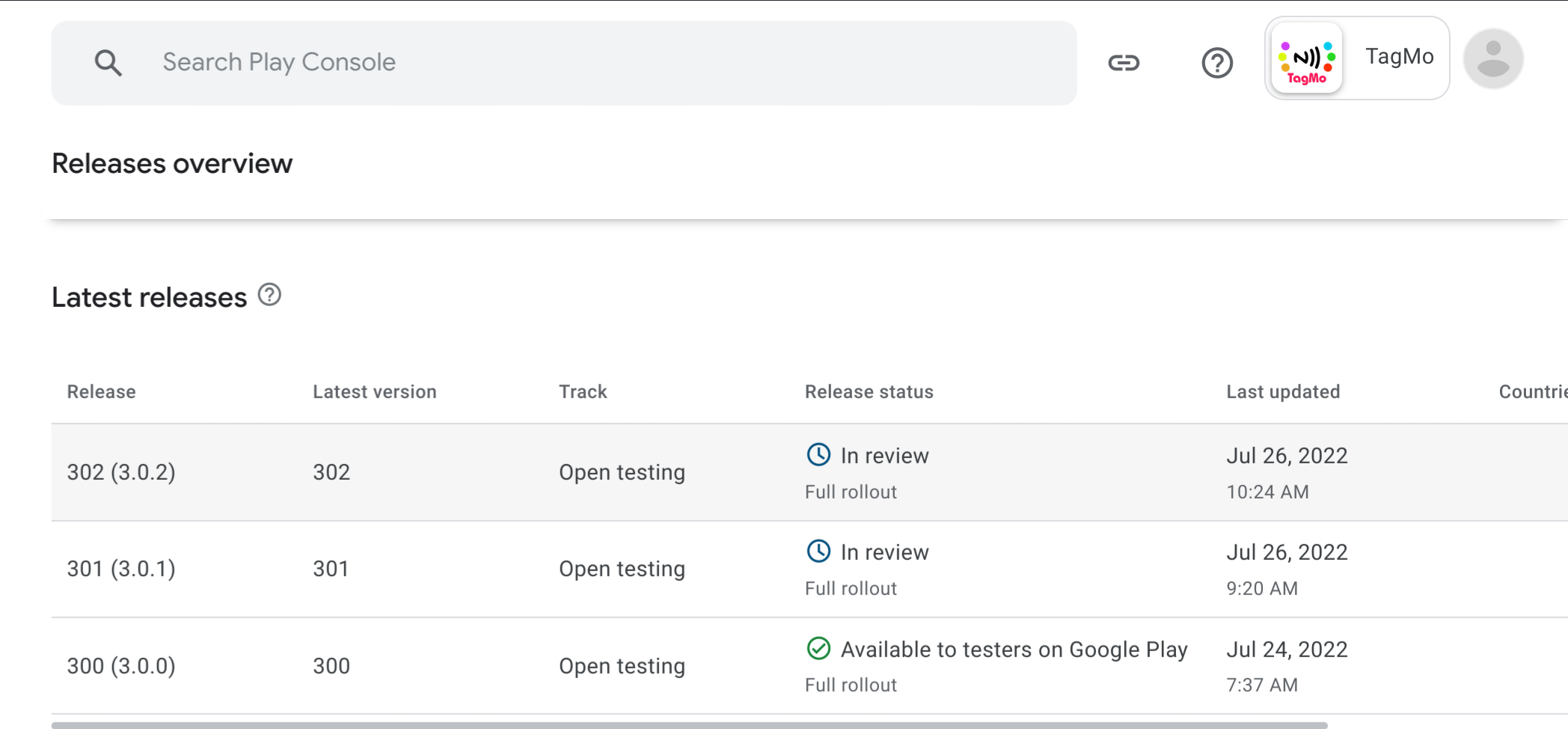Focus the Search Play Console field
This screenshot has width=1568, height=729.
point(598,63)
